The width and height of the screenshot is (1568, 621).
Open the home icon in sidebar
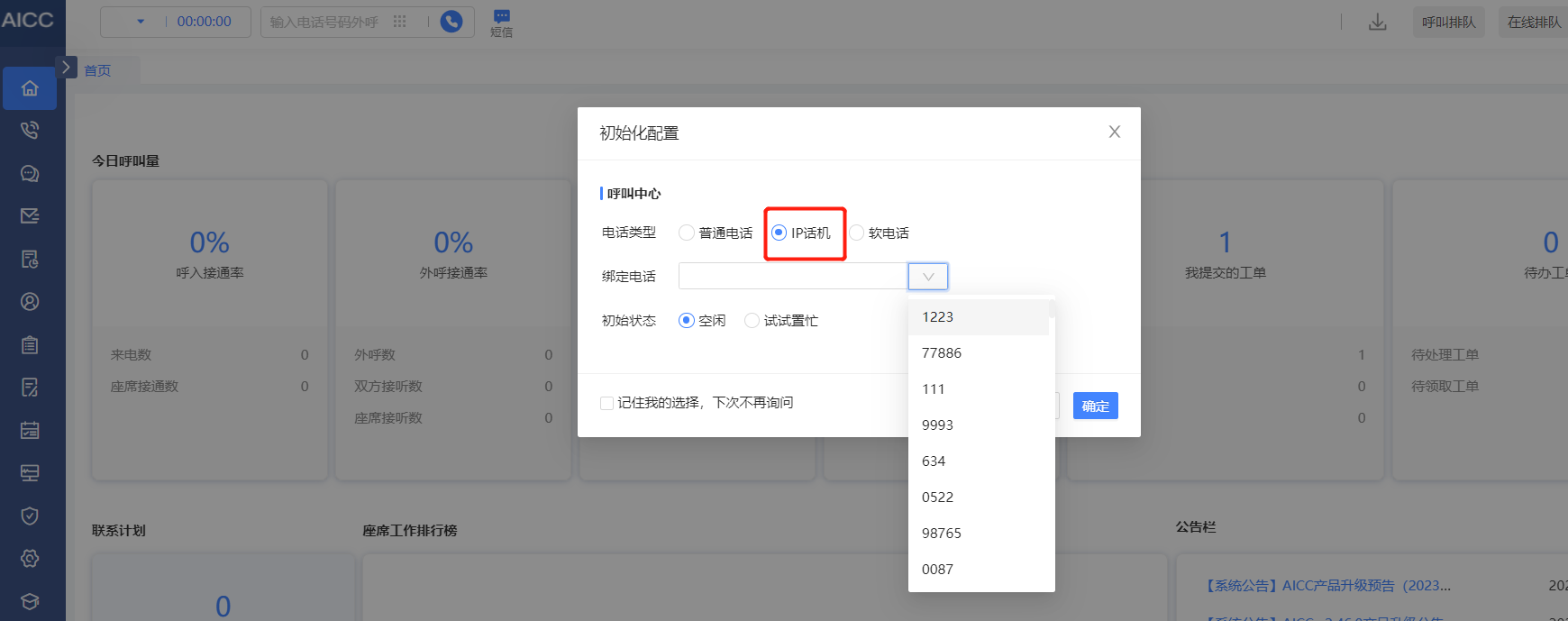30,88
